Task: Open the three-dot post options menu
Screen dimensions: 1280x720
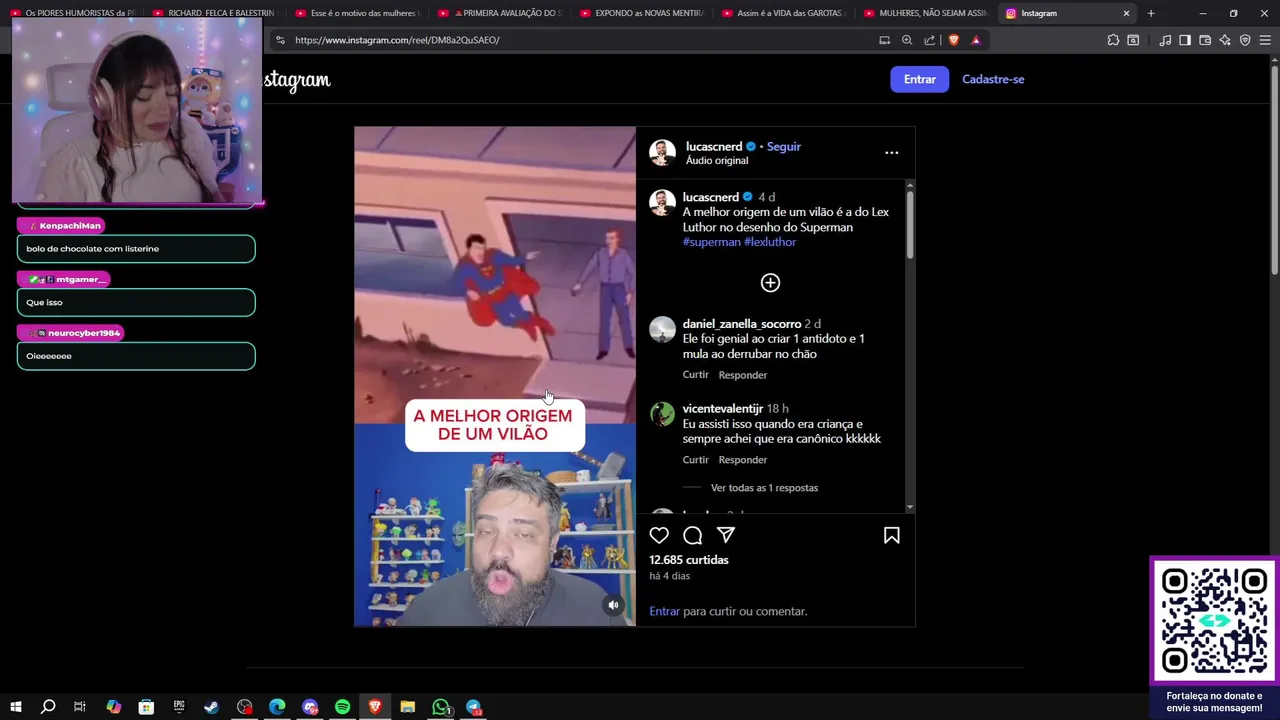Action: click(x=891, y=153)
